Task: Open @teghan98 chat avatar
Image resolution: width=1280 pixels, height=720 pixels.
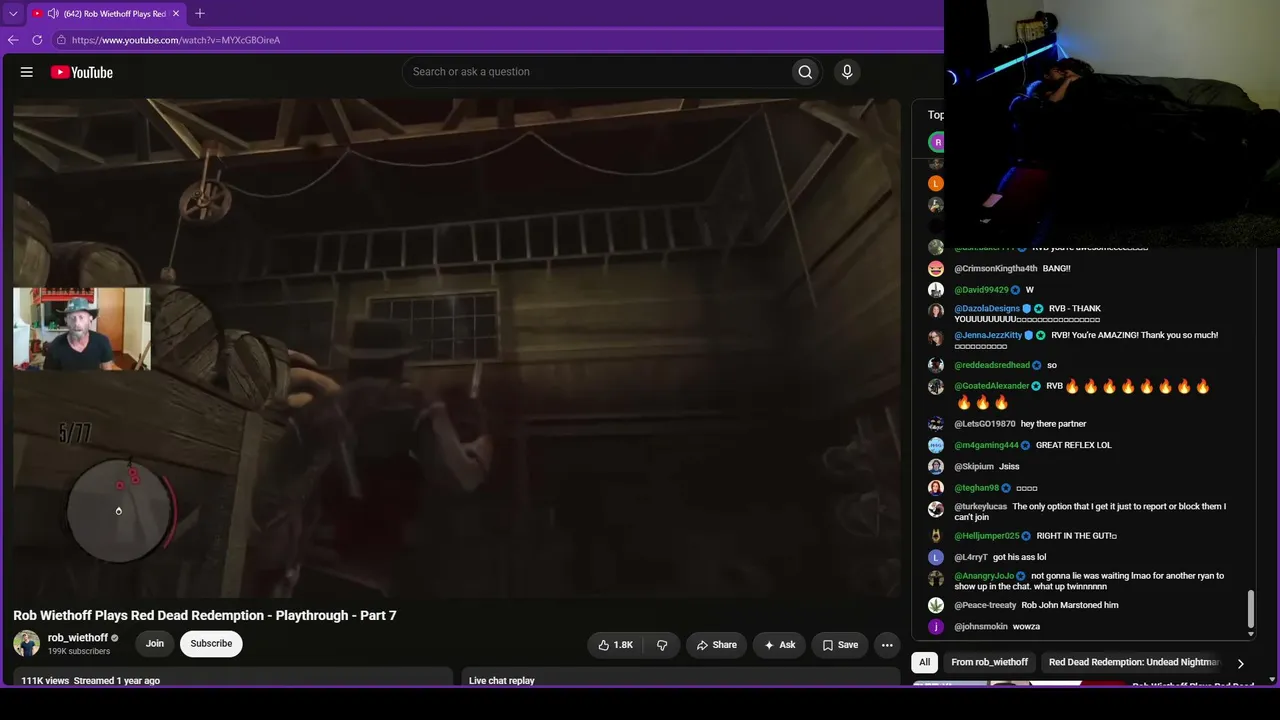Action: tap(936, 488)
